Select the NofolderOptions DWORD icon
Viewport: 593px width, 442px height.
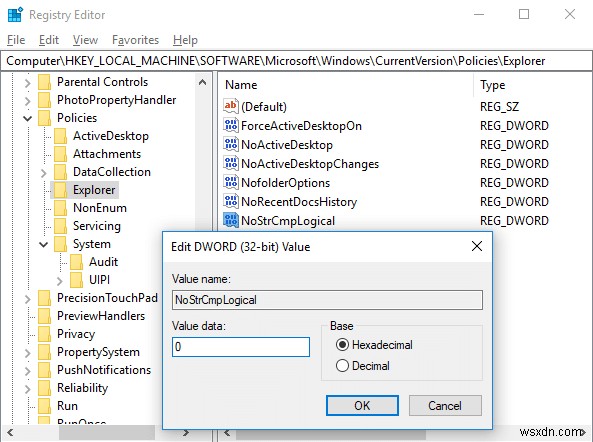[231, 182]
